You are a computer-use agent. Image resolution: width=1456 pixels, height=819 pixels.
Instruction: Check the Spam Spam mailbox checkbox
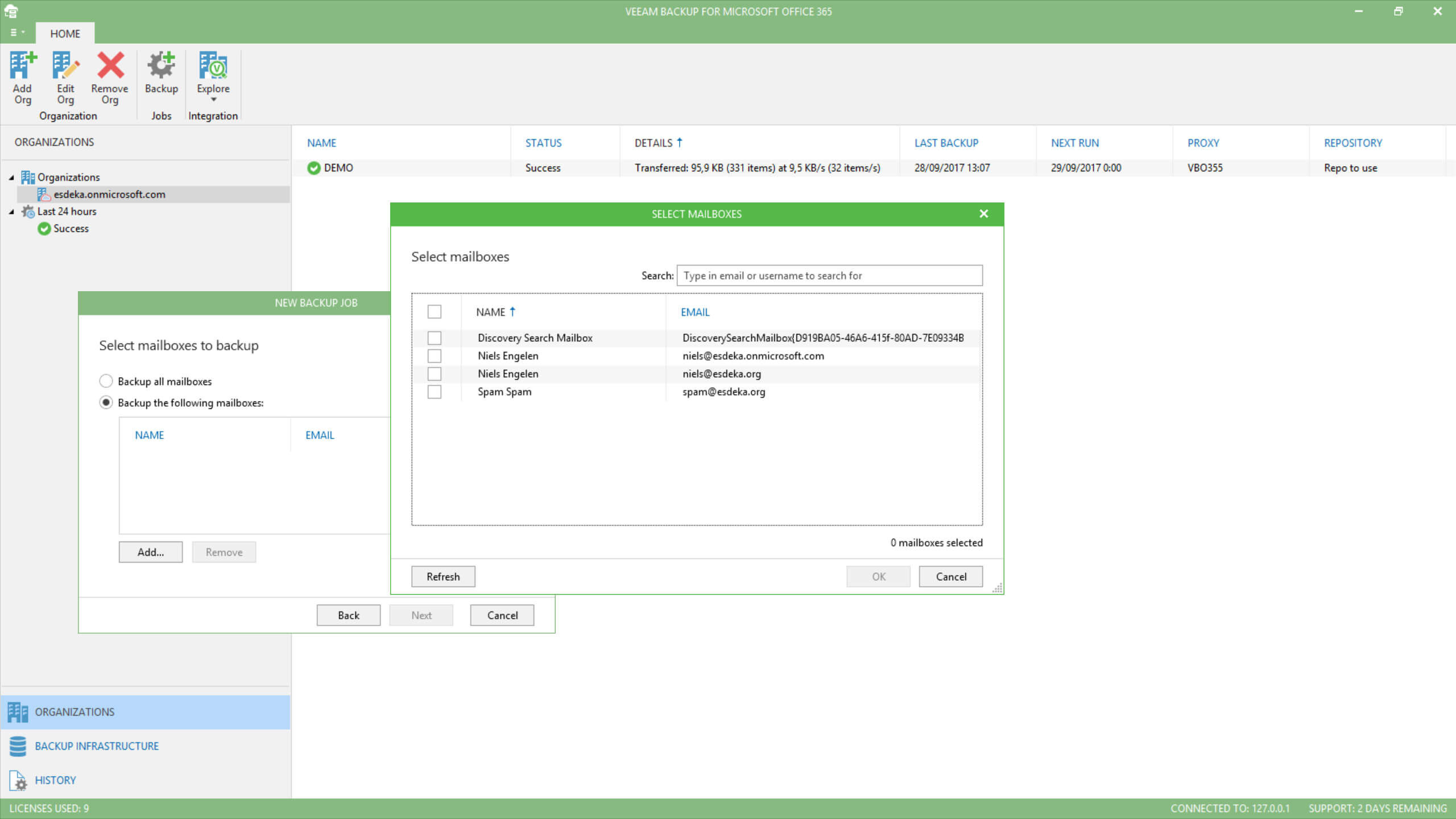434,392
